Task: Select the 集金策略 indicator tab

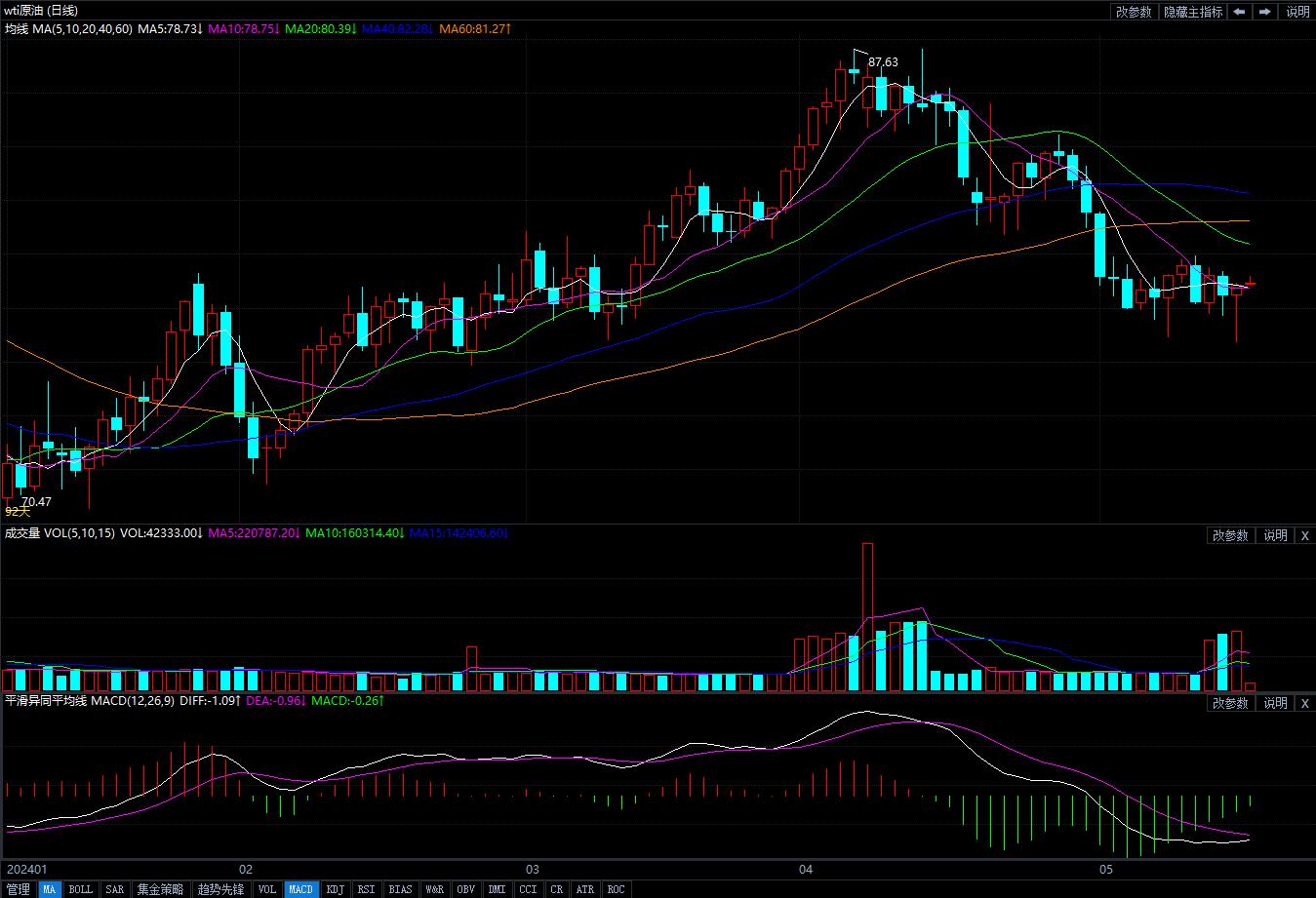Action: click(x=160, y=889)
